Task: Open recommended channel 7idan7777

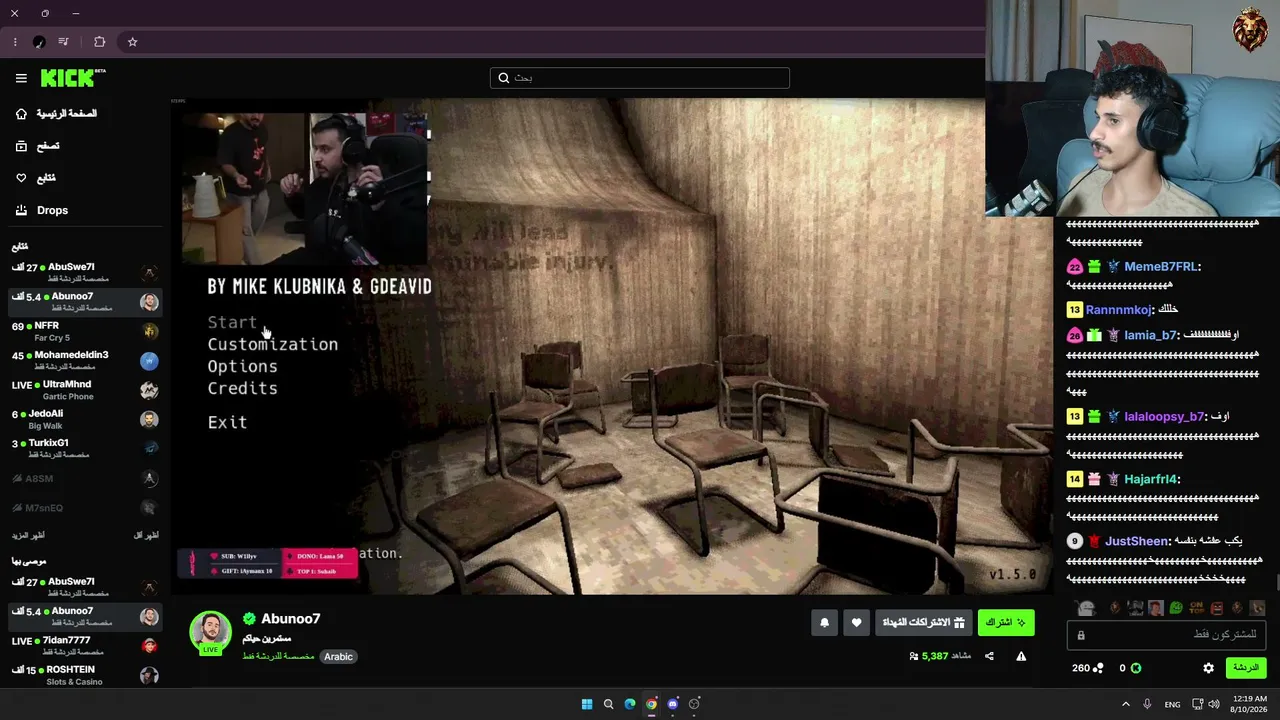Action: 85,645
